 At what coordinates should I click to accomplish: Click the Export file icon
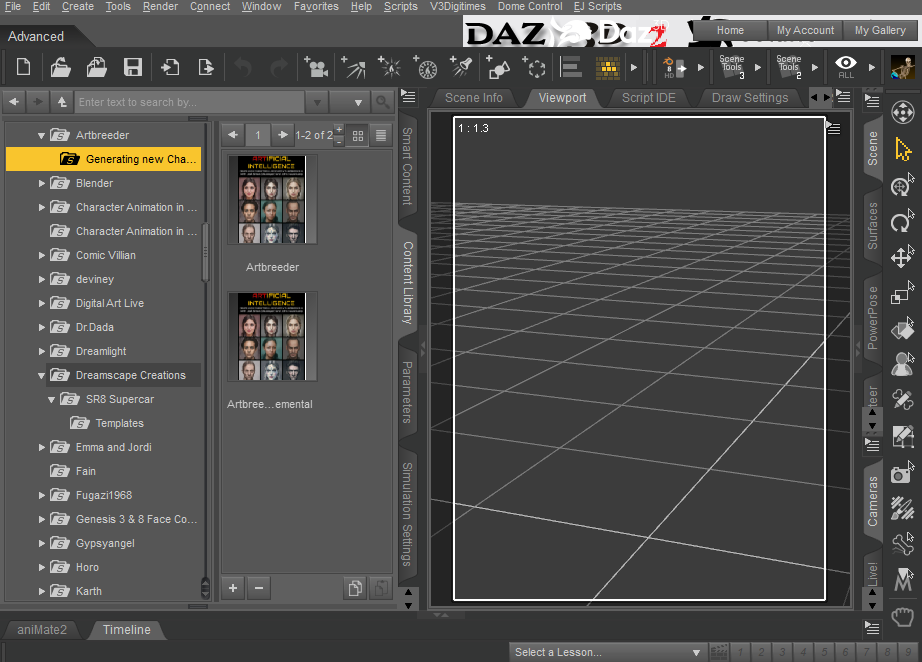coord(206,67)
